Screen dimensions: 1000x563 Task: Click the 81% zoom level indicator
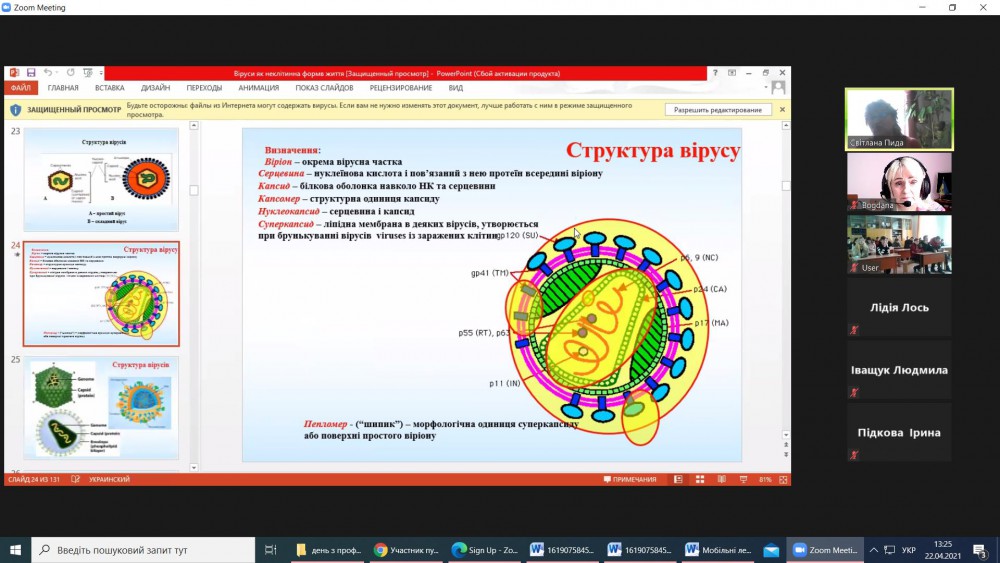tap(765, 480)
